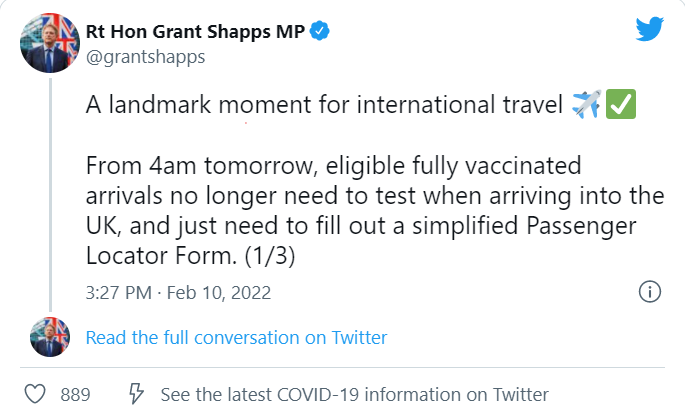This screenshot has width=685, height=413.
Task: Read the full conversation on Twitter
Action: click(x=236, y=337)
